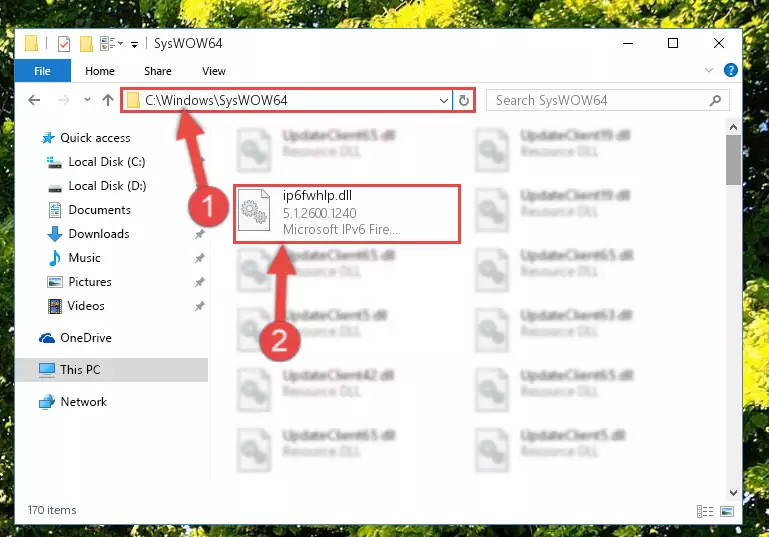This screenshot has width=769, height=537.
Task: Open the Recent locations dropdown
Action: (87, 100)
